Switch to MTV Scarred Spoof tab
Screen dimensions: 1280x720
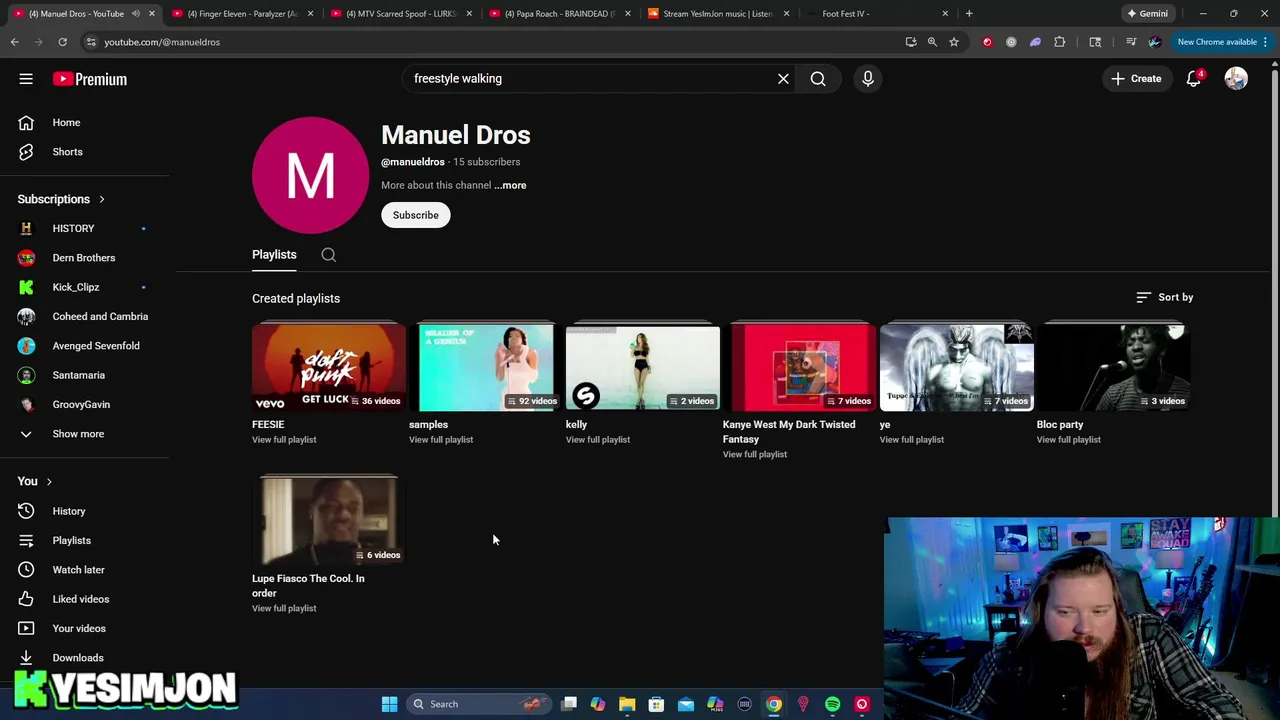[400, 14]
